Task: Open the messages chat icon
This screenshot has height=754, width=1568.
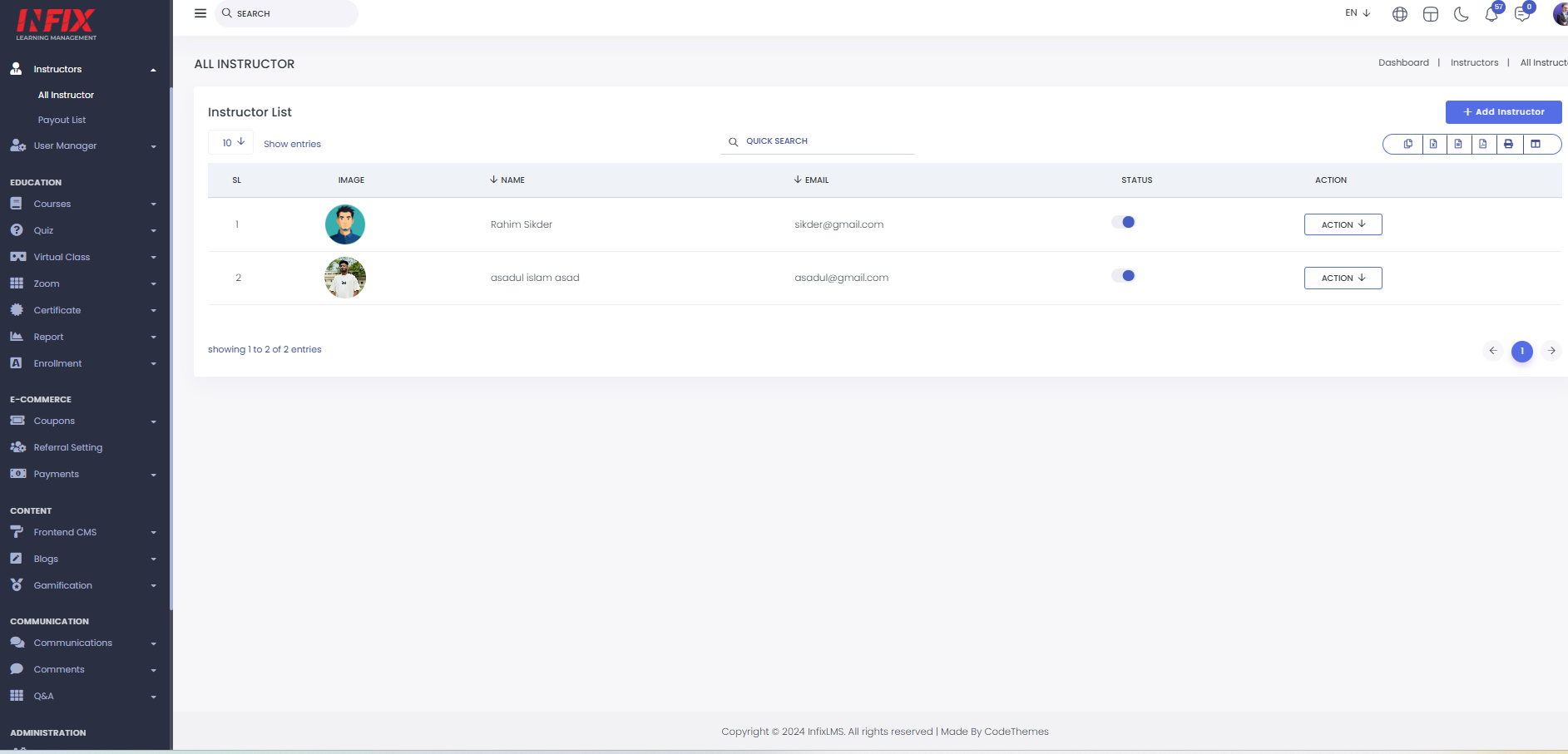Action: [x=1522, y=13]
